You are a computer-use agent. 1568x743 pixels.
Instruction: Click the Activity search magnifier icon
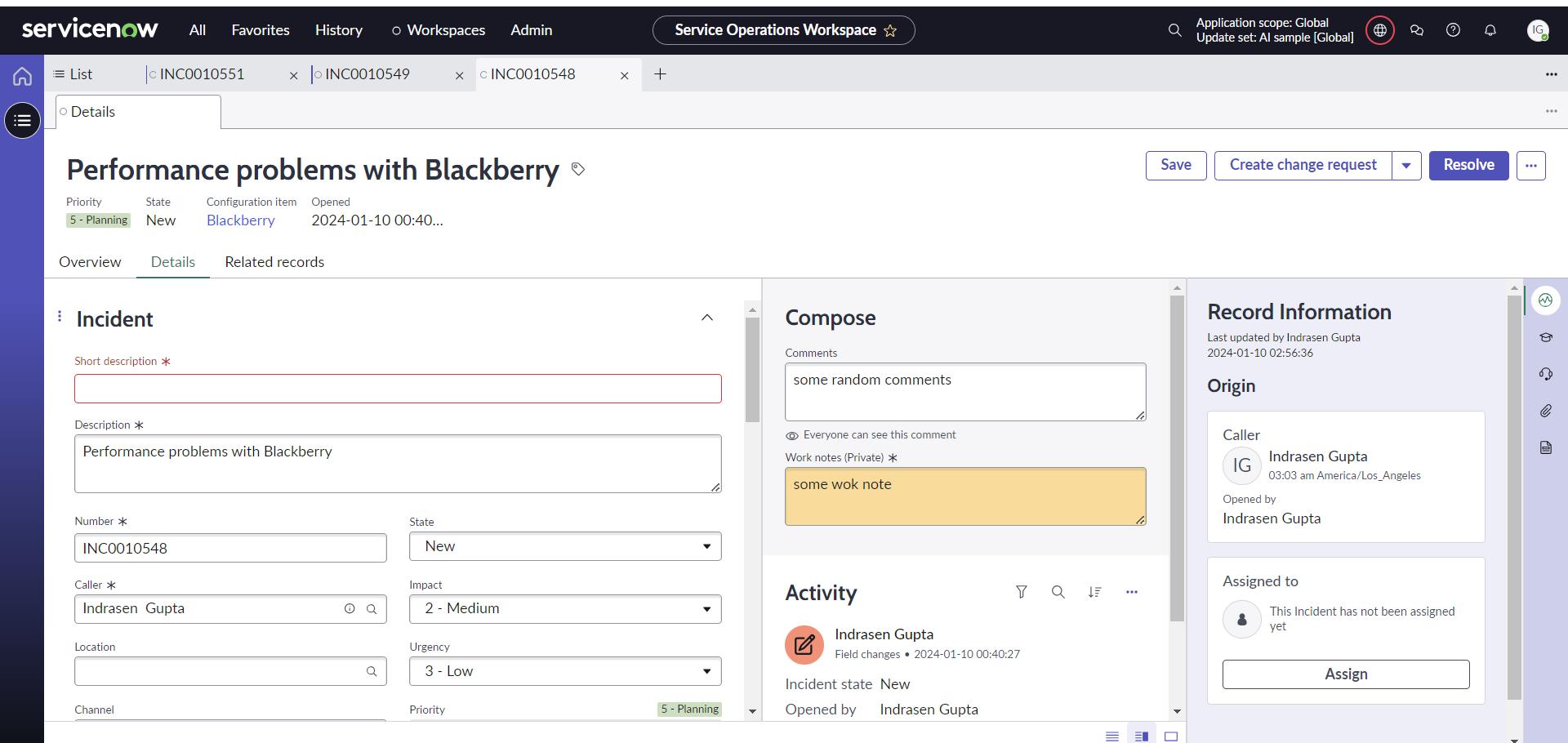coord(1058,592)
